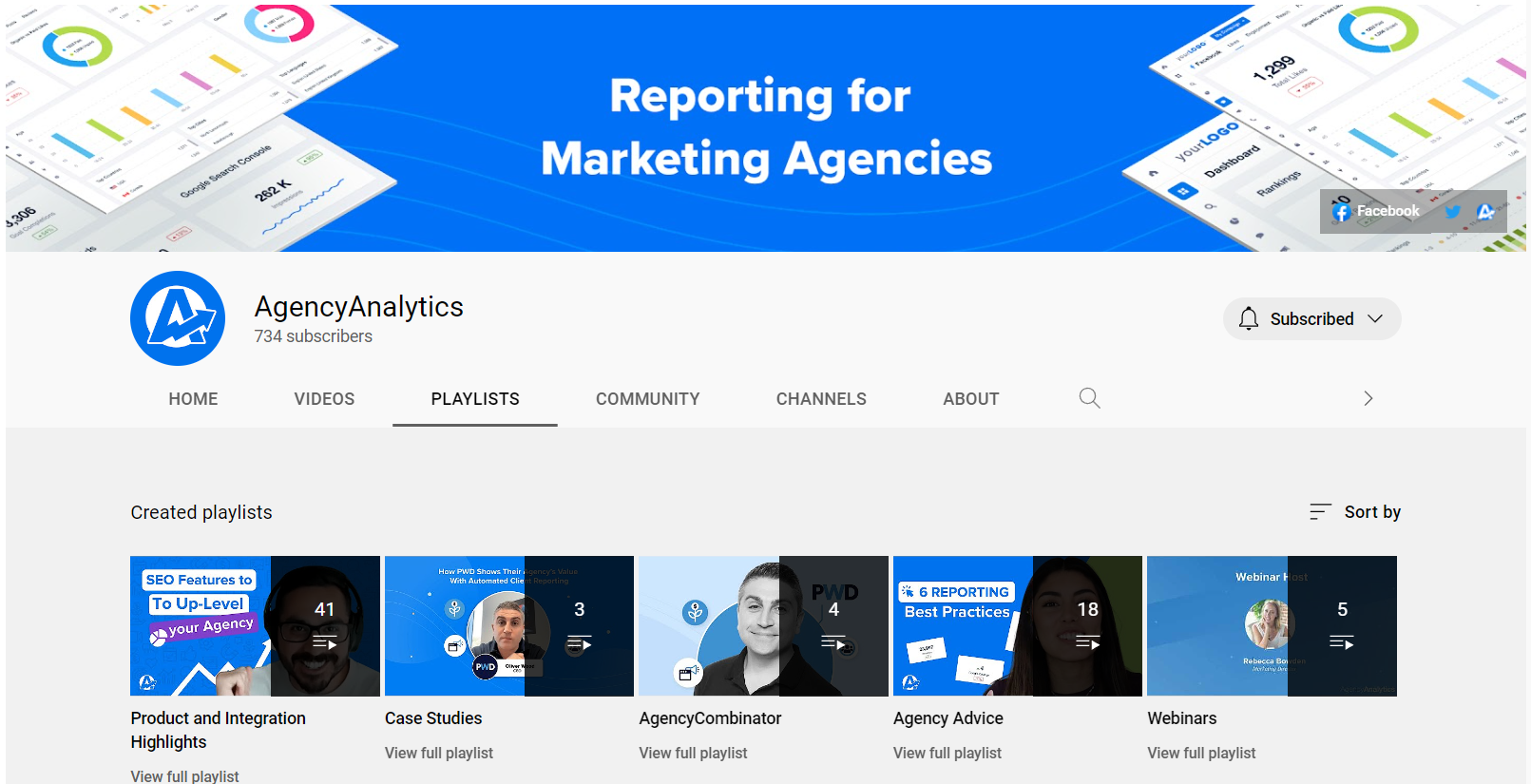
Task: View full playlist under Webinars
Action: pos(1201,753)
